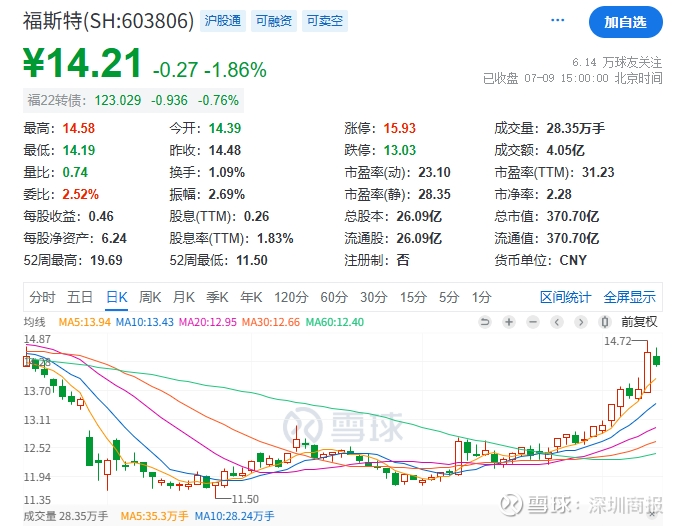Click the 今开 value 14.39
The width and height of the screenshot is (683, 526).
tap(225, 128)
